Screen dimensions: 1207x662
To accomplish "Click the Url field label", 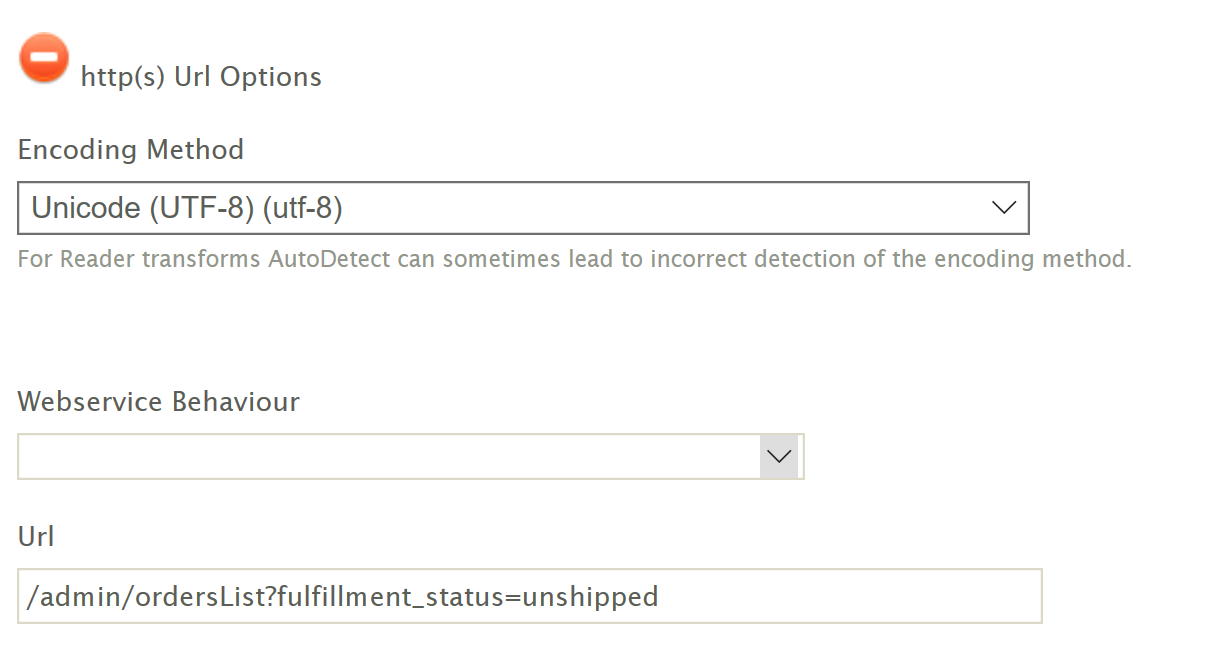I will coord(36,537).
